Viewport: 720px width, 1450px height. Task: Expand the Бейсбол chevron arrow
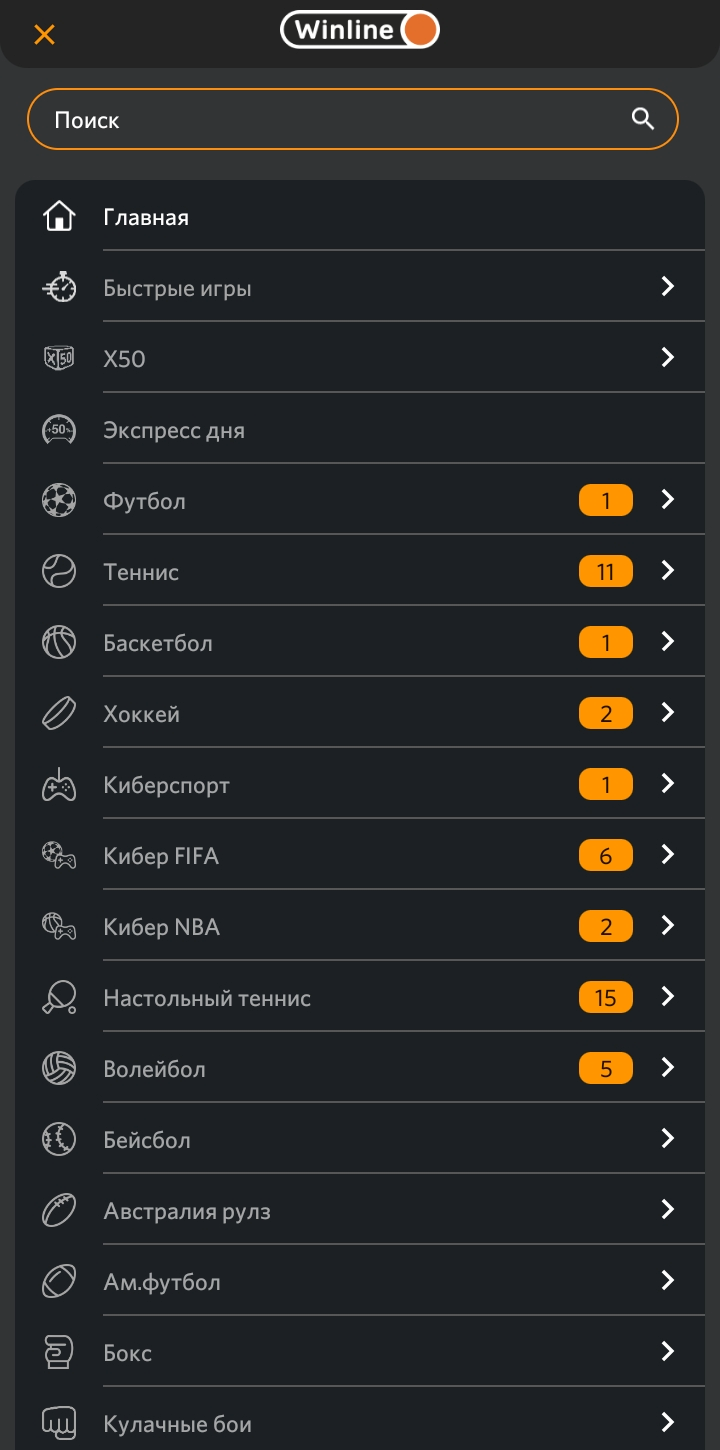668,1138
